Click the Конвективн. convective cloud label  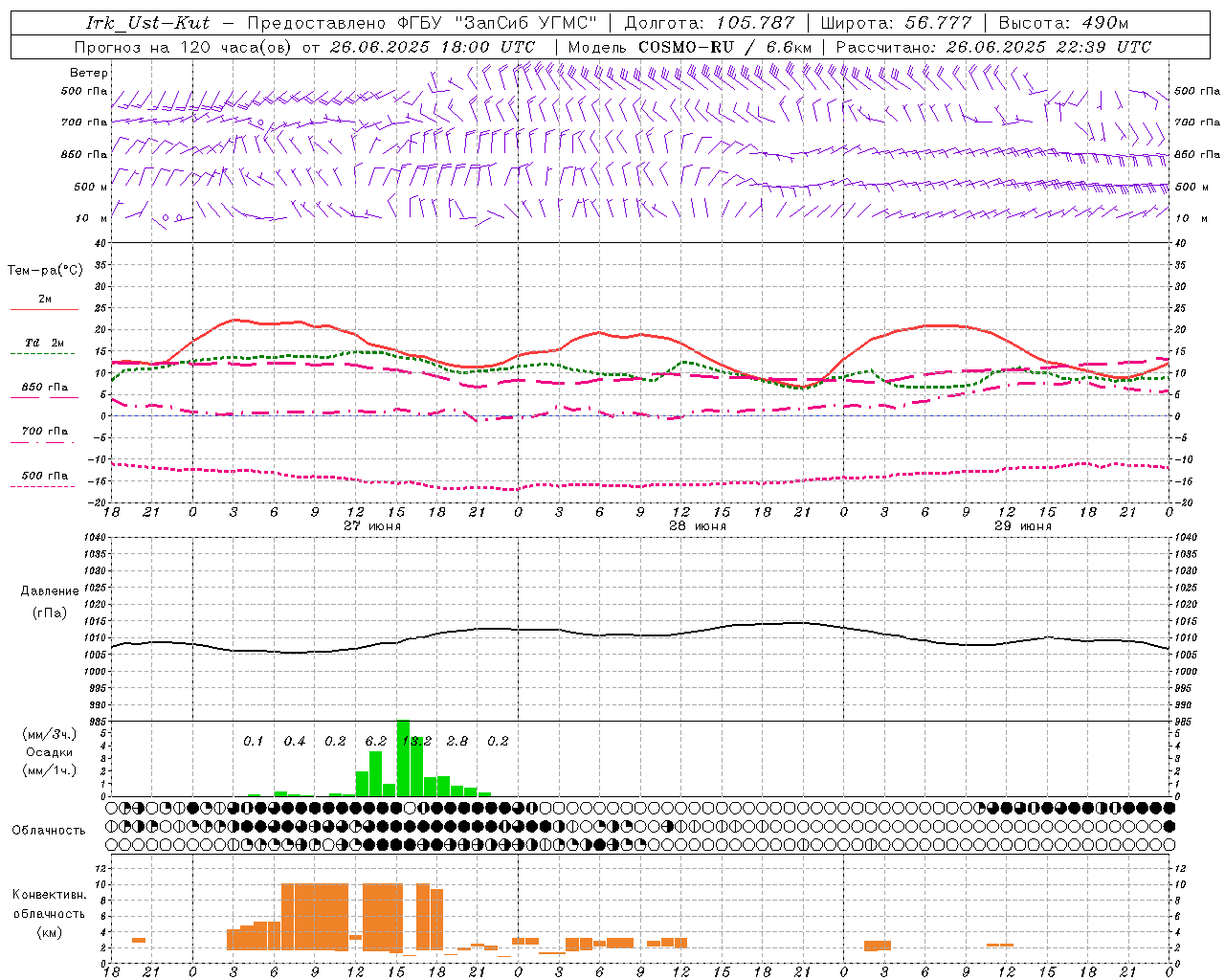point(50,895)
